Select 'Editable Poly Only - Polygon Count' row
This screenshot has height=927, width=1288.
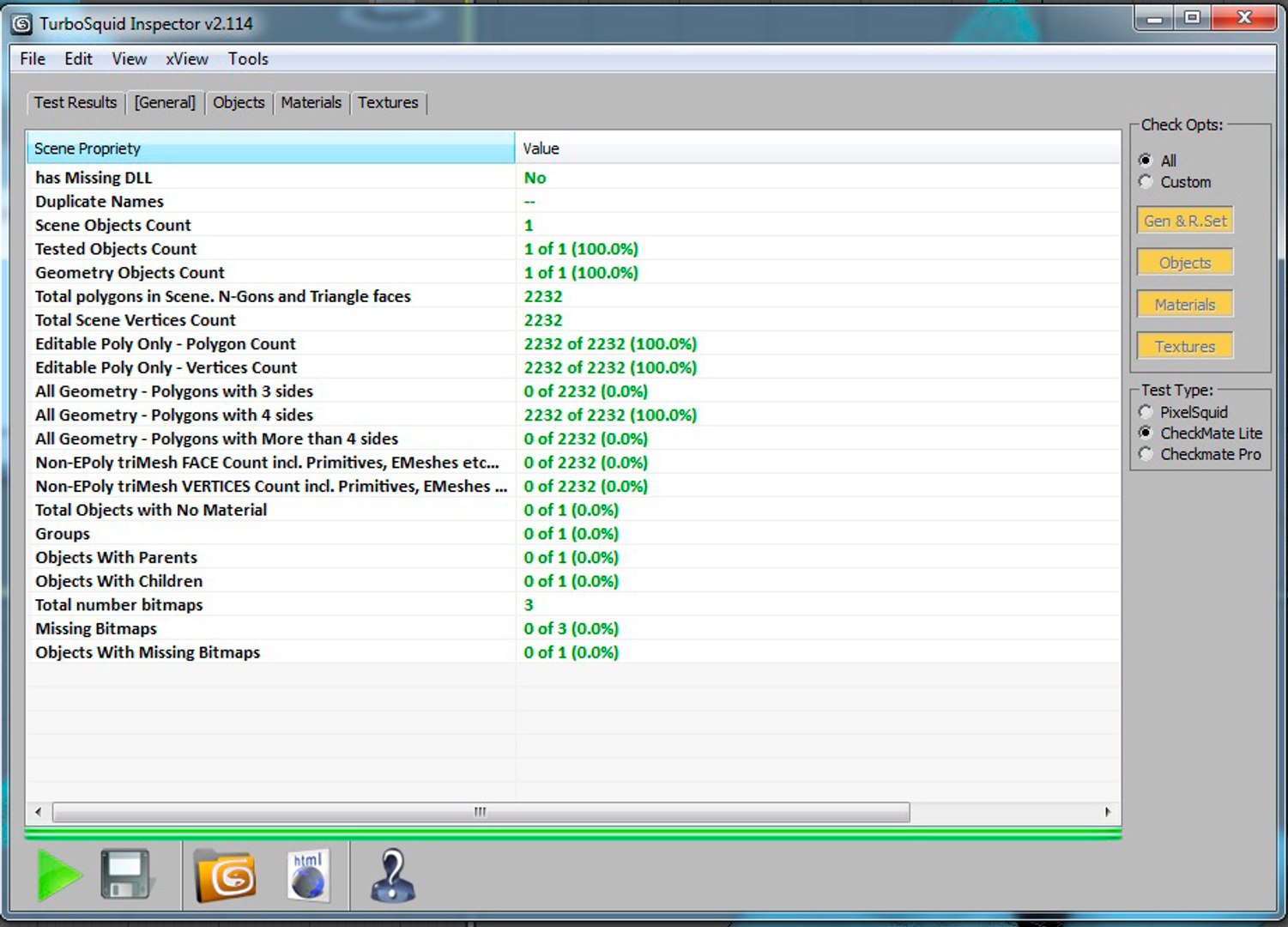(x=573, y=344)
